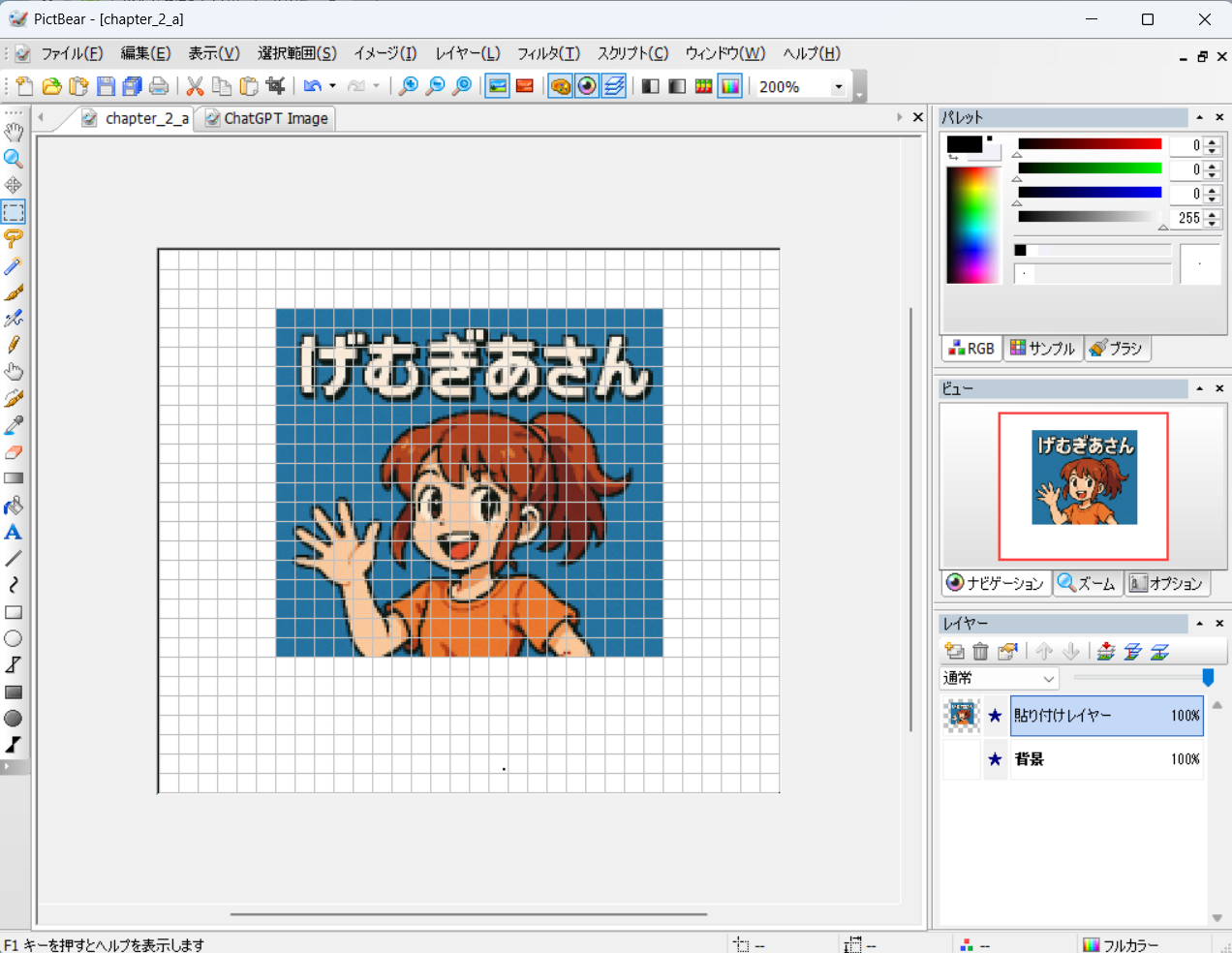This screenshot has height=953, width=1232.
Task: Collapse the パレット panel
Action: click(x=1199, y=117)
